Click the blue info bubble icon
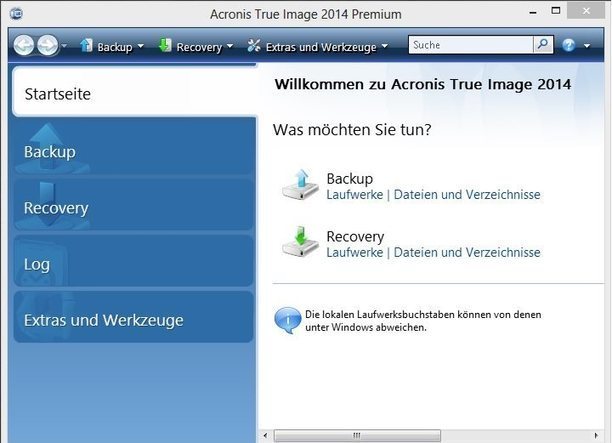Screen dimensions: 612x443 pyautogui.click(x=289, y=320)
